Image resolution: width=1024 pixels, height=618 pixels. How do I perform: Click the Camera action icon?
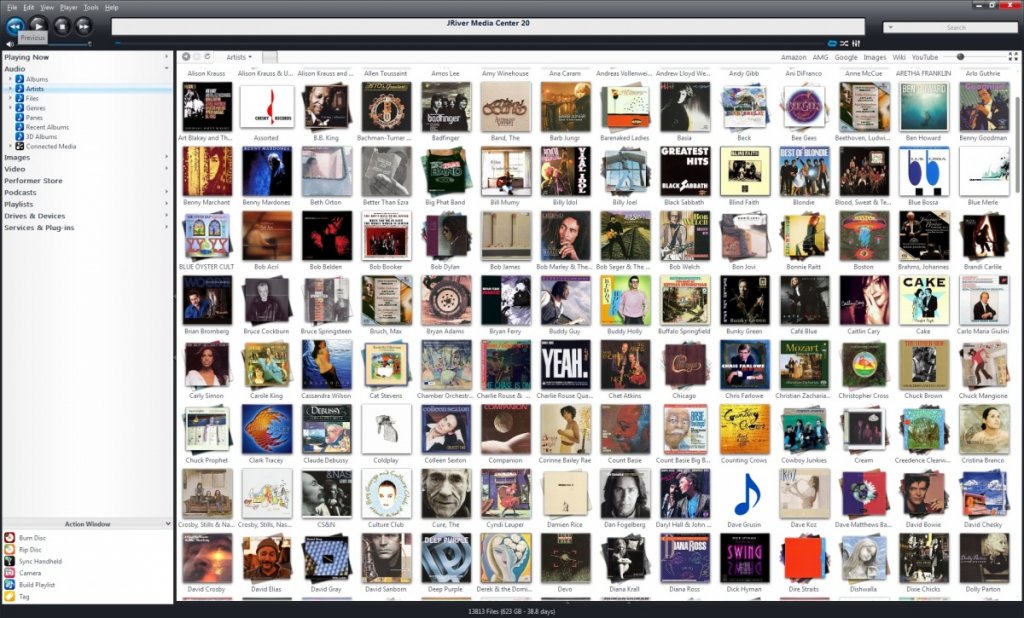pos(9,573)
